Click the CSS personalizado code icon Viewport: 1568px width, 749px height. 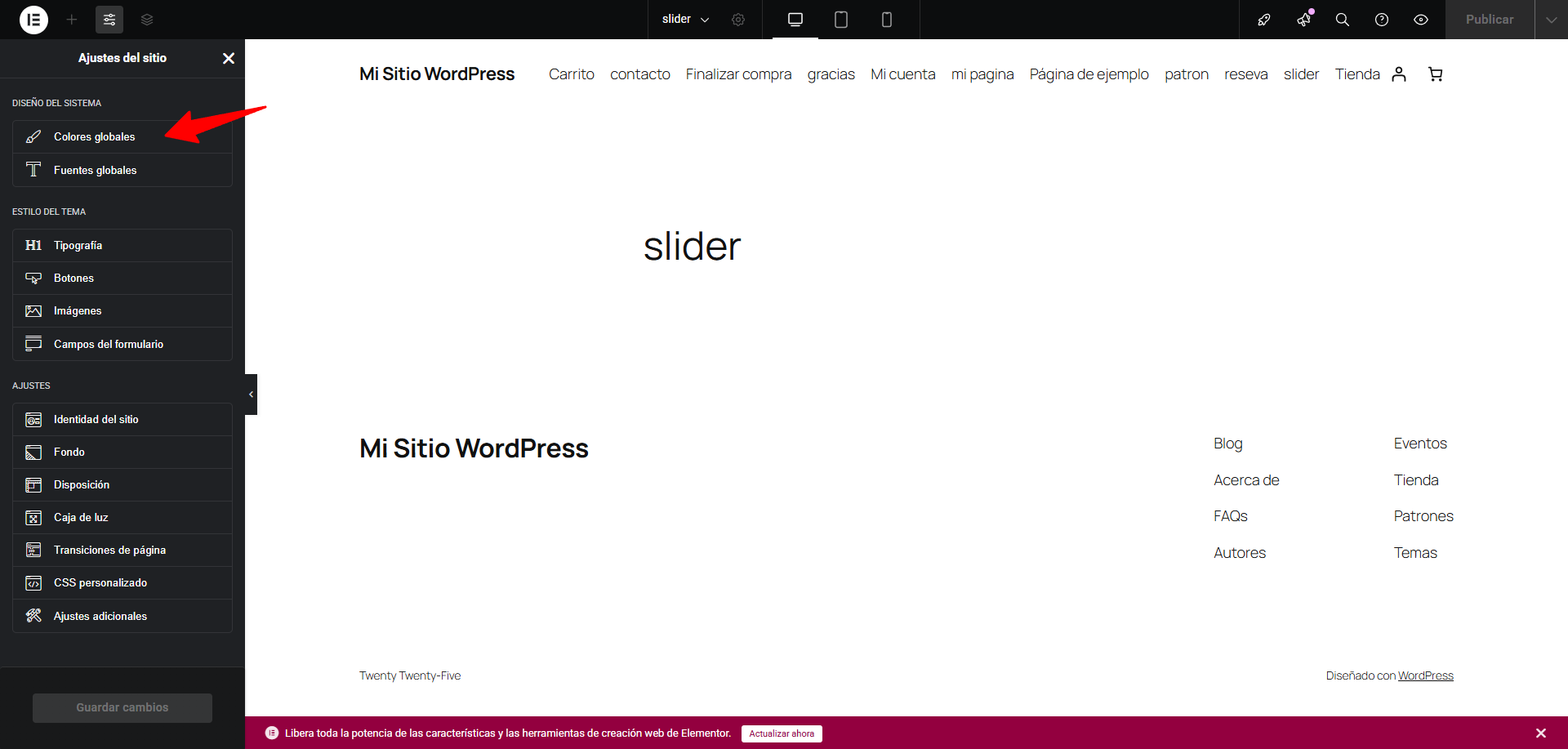point(33,583)
